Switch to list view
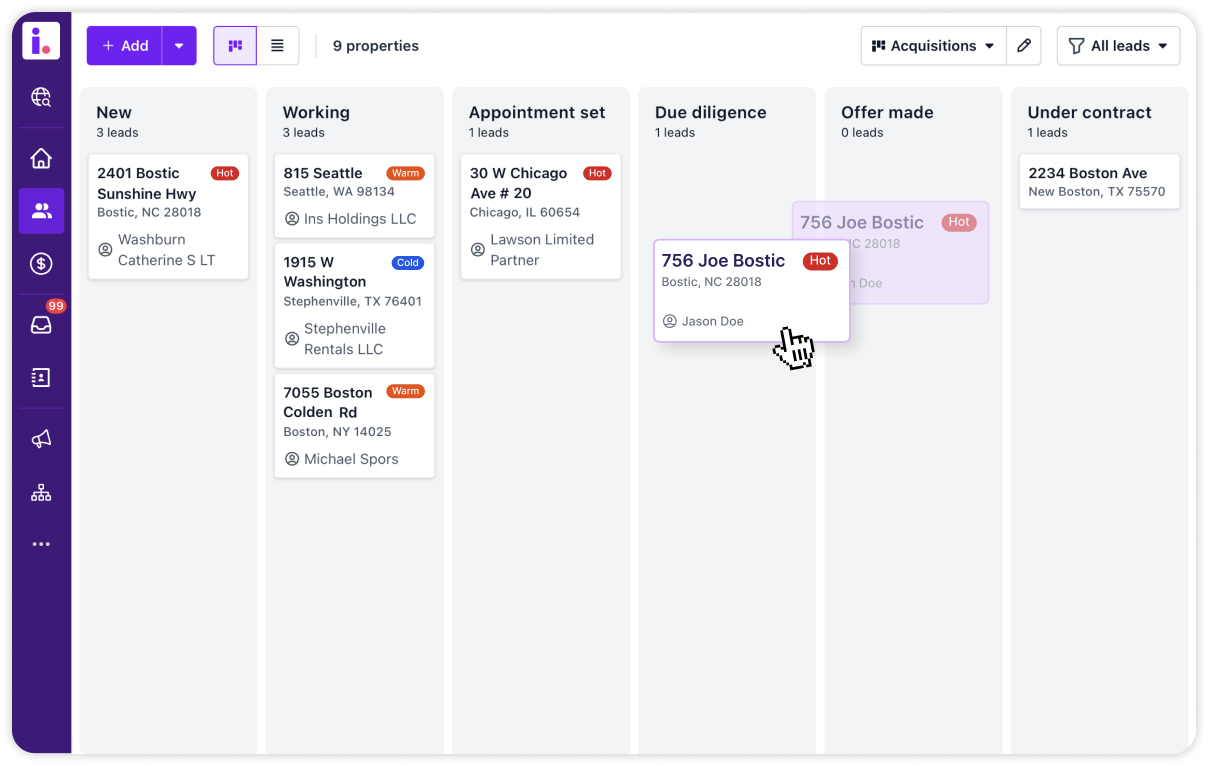 point(278,46)
